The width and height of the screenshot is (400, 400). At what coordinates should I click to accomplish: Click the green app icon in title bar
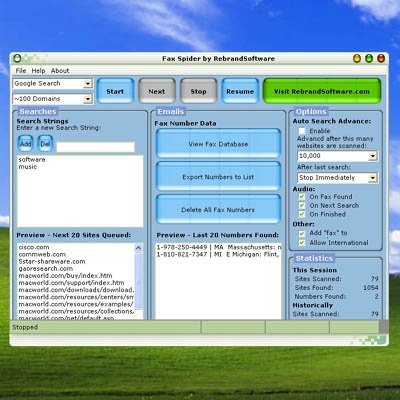coord(17,59)
